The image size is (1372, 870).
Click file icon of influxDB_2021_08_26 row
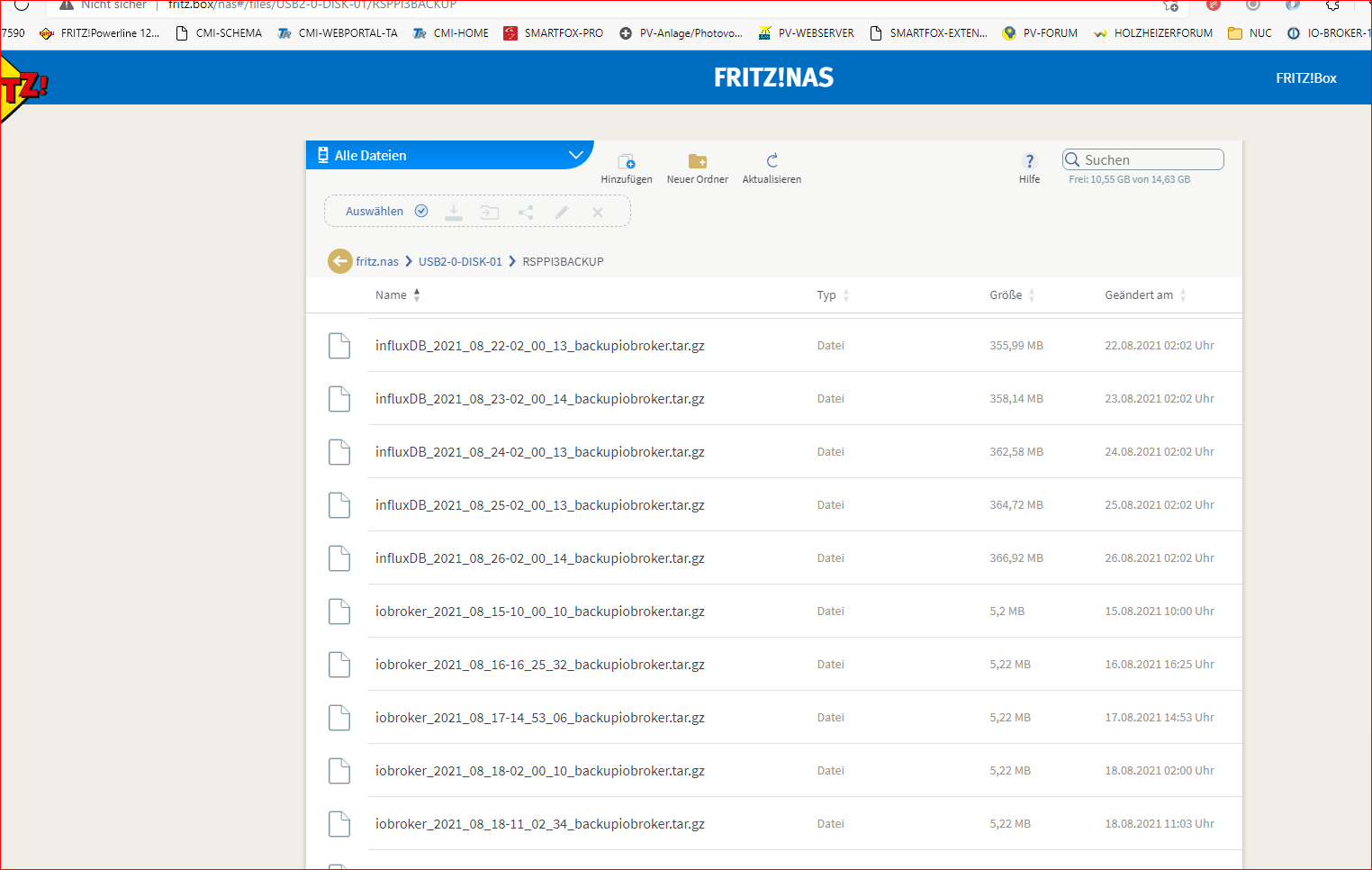tap(339, 558)
